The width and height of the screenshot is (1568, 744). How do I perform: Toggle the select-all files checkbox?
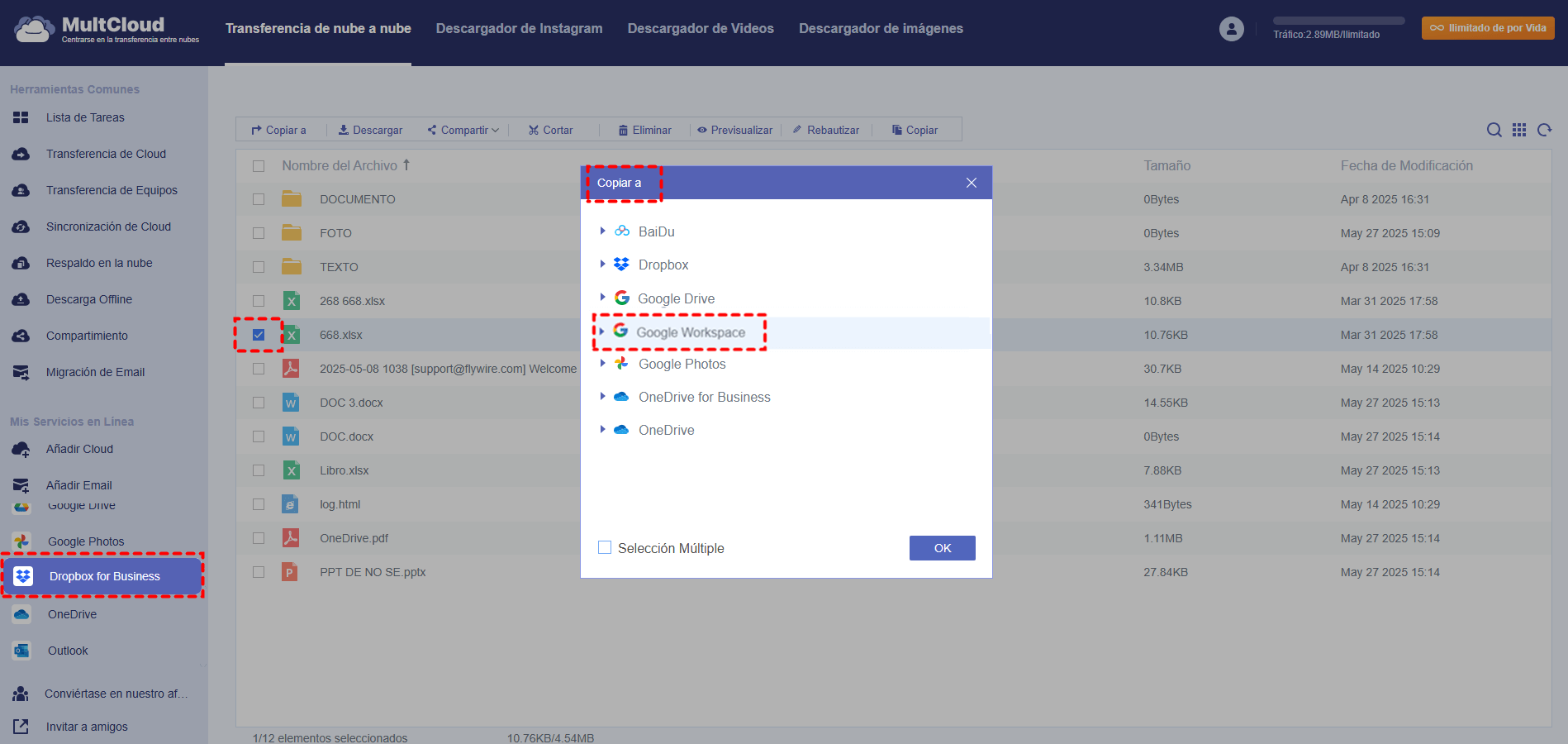pyautogui.click(x=259, y=166)
